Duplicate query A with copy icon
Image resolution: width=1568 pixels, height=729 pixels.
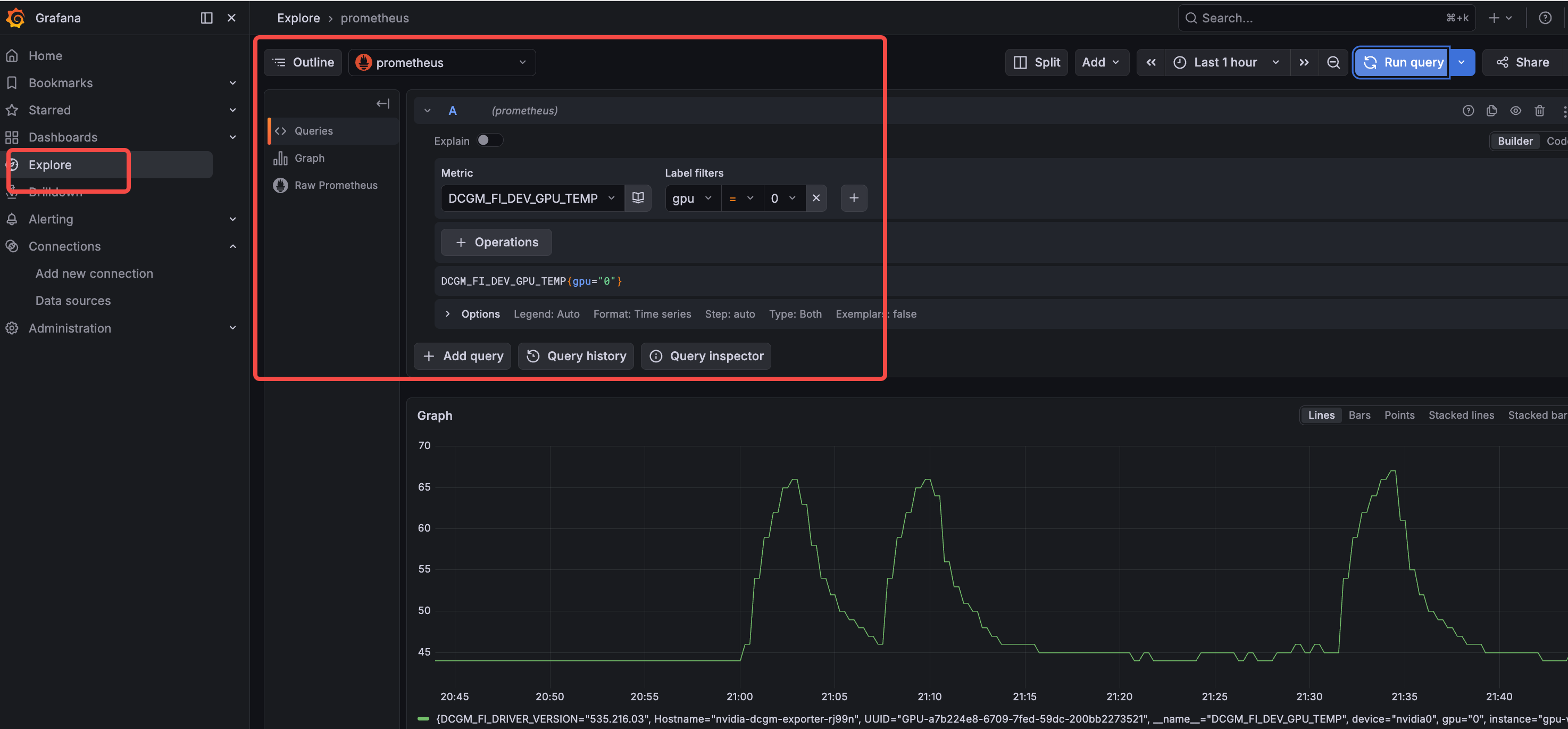tap(1491, 111)
